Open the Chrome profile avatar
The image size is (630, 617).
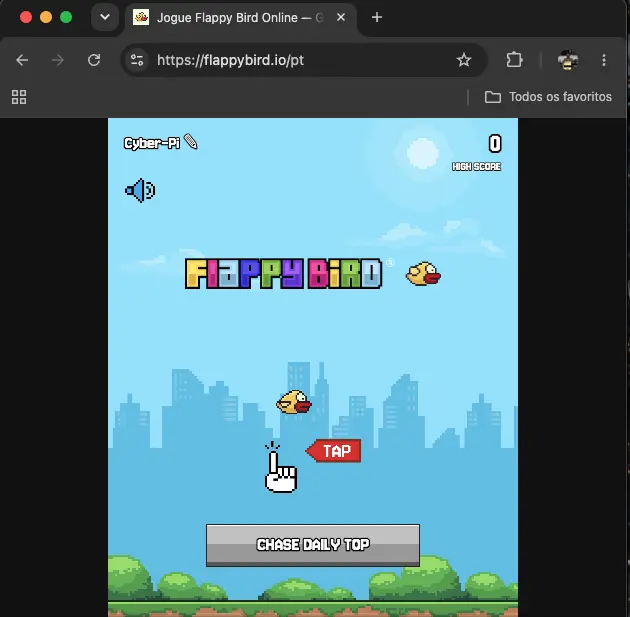568,60
